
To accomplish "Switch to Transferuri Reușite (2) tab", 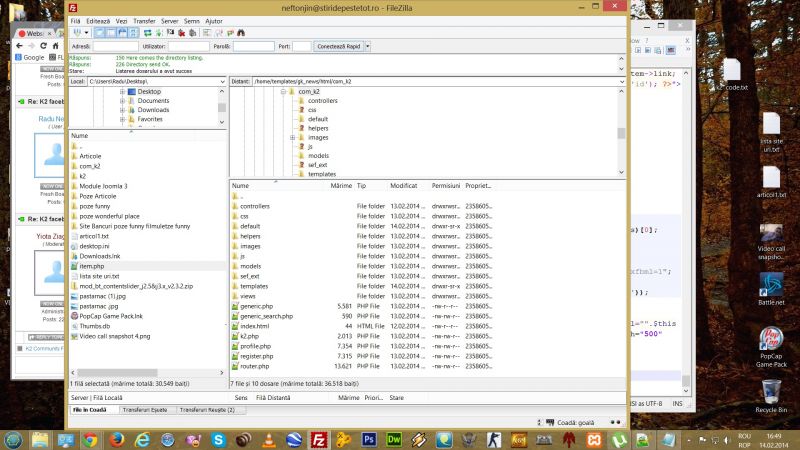I will pos(207,410).
